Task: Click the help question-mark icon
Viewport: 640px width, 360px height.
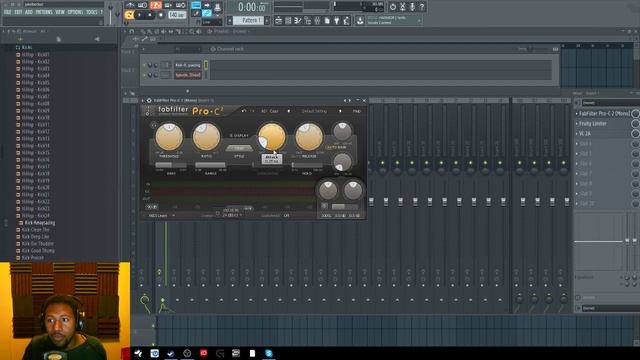Action: [422, 7]
